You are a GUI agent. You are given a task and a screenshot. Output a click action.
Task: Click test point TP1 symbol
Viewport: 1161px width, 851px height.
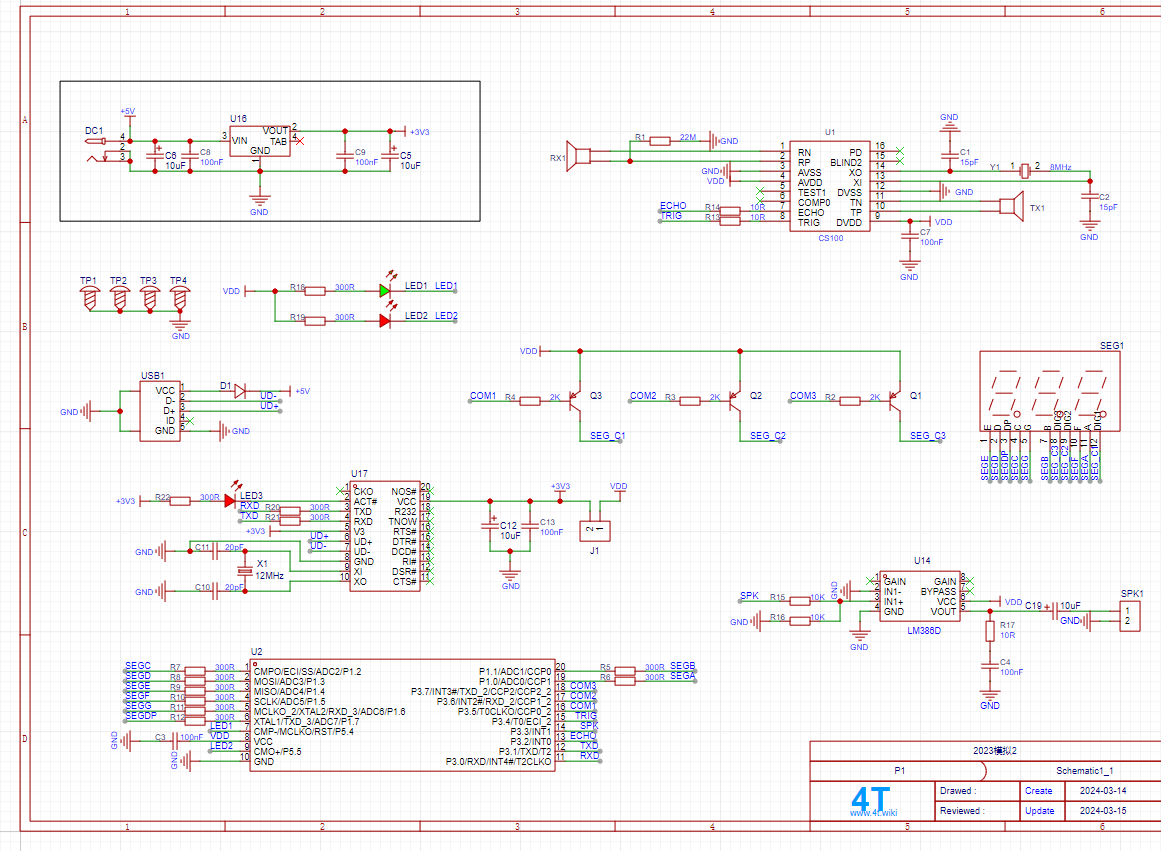[x=90, y=298]
